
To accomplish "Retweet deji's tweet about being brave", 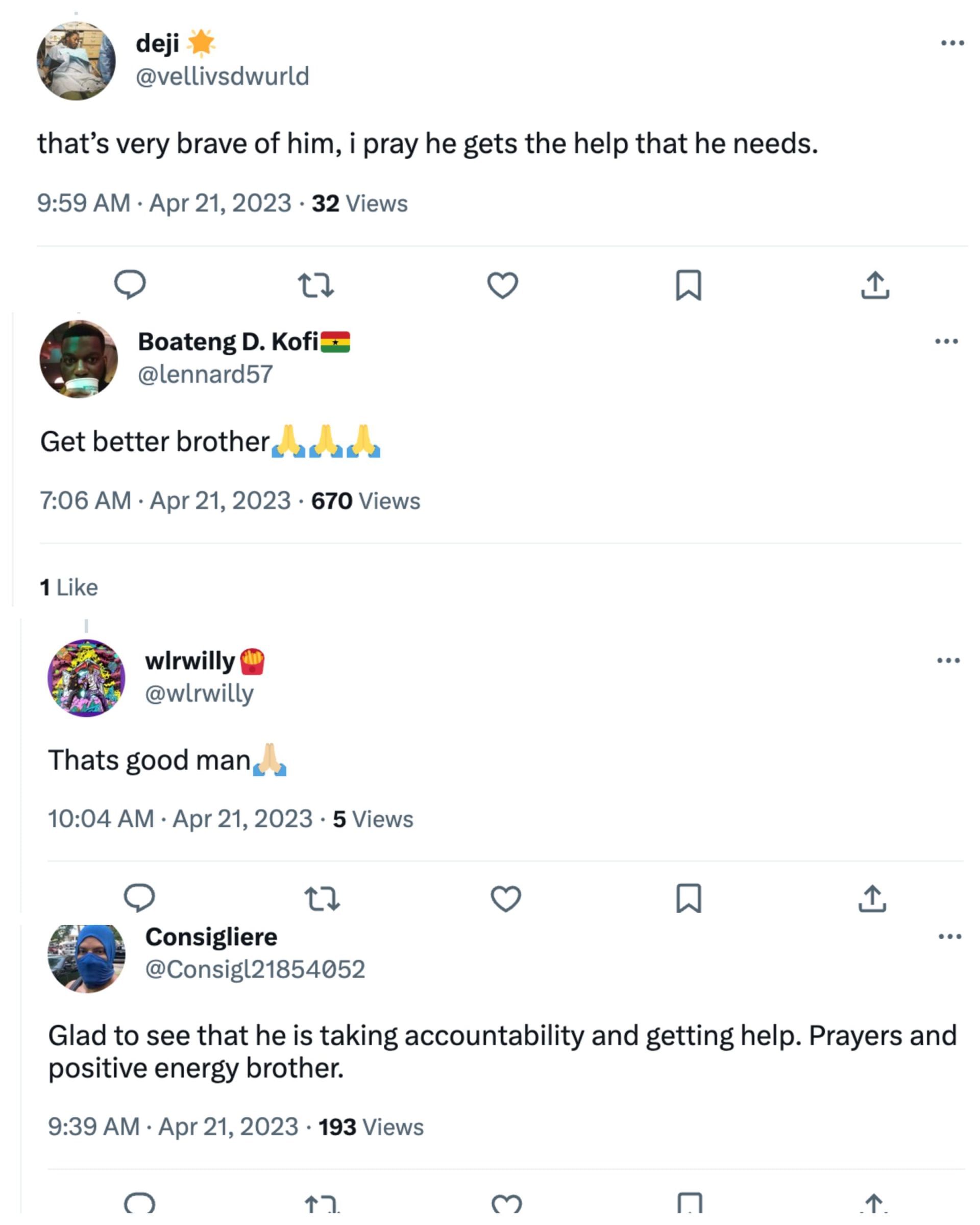I will pos(316,285).
